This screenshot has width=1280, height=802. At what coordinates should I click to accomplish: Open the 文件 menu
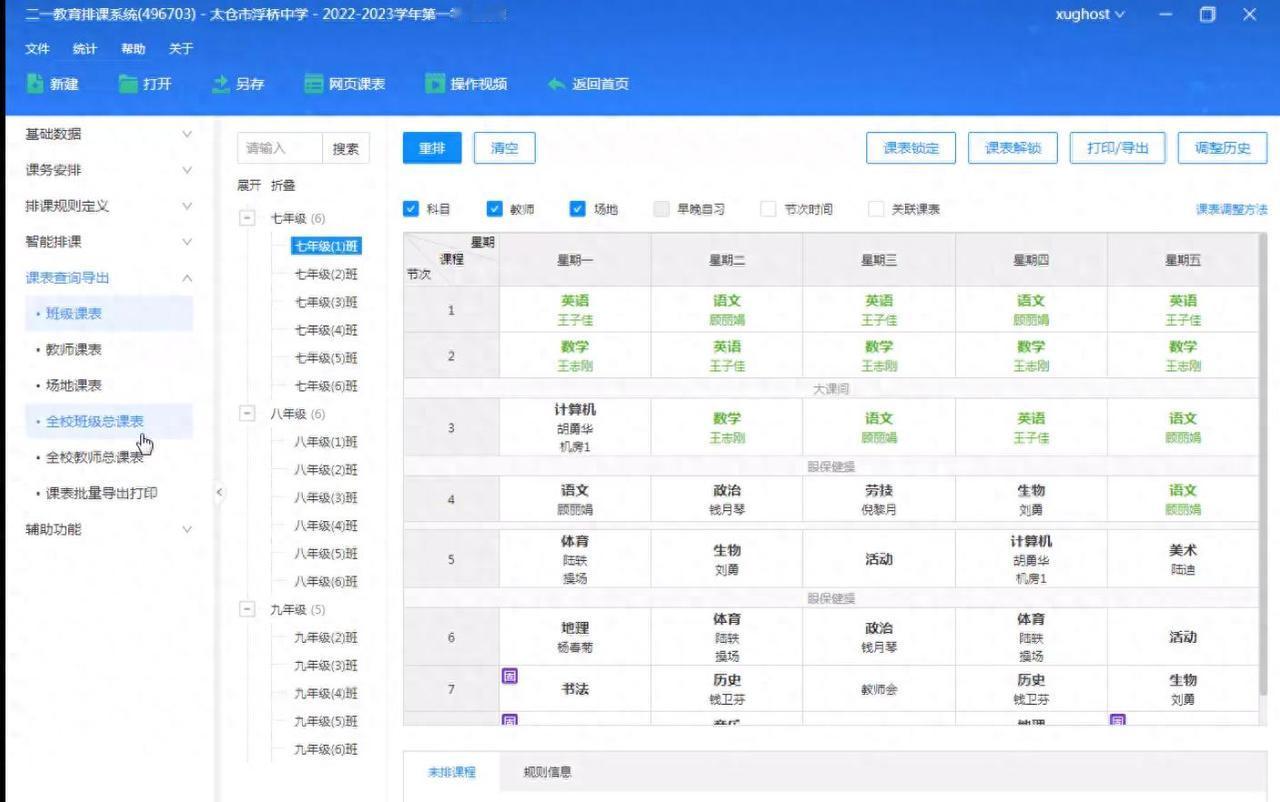tap(37, 49)
